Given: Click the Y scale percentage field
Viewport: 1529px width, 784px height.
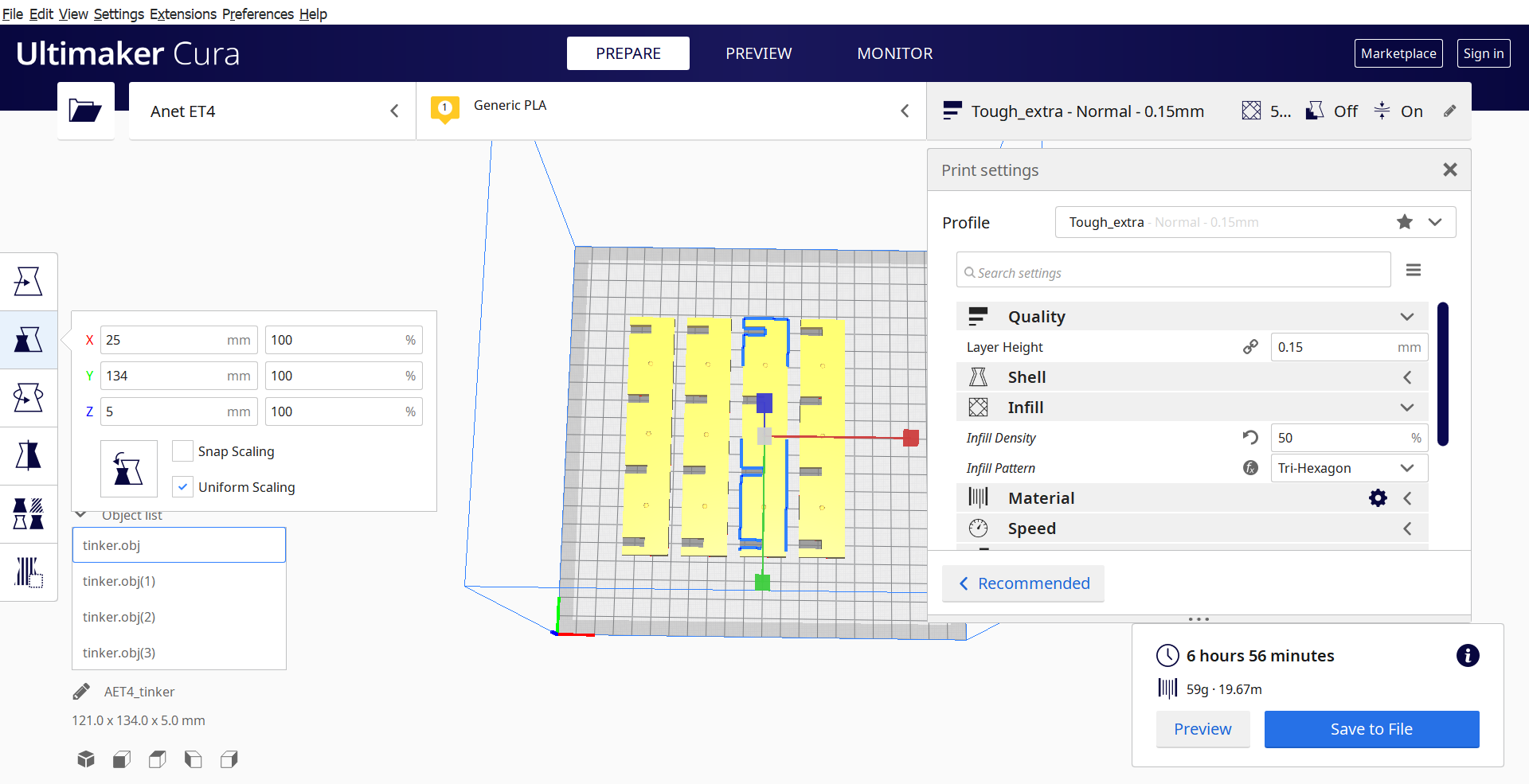Looking at the screenshot, I should 343,376.
